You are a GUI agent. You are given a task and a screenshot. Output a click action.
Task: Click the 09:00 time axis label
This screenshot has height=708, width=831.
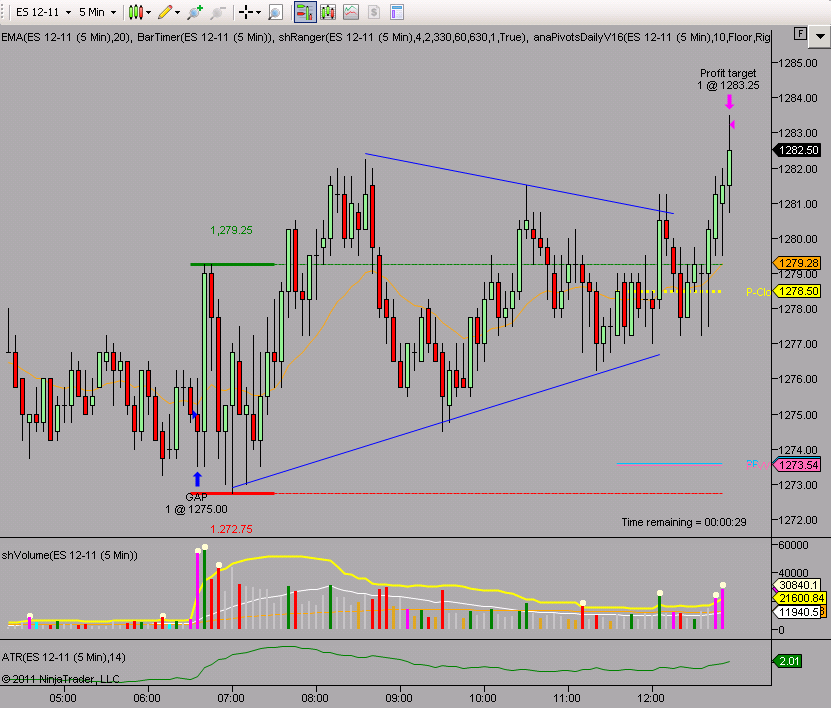click(399, 698)
